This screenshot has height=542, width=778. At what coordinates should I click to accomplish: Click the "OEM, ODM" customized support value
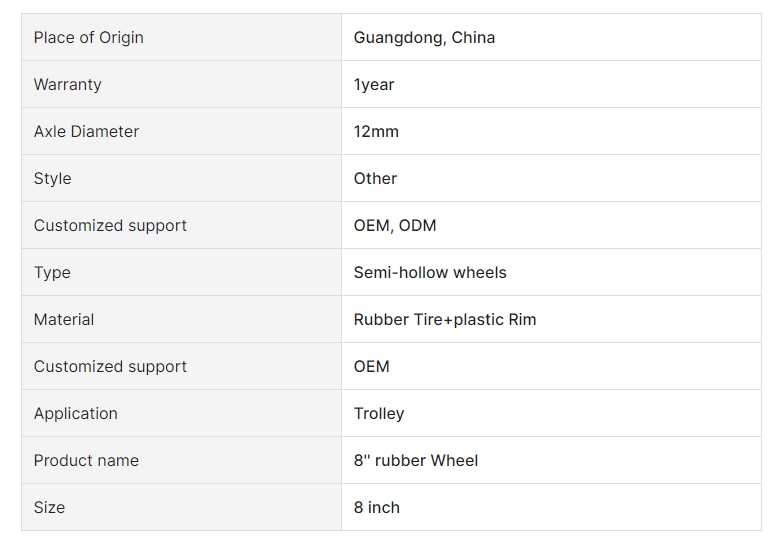395,226
